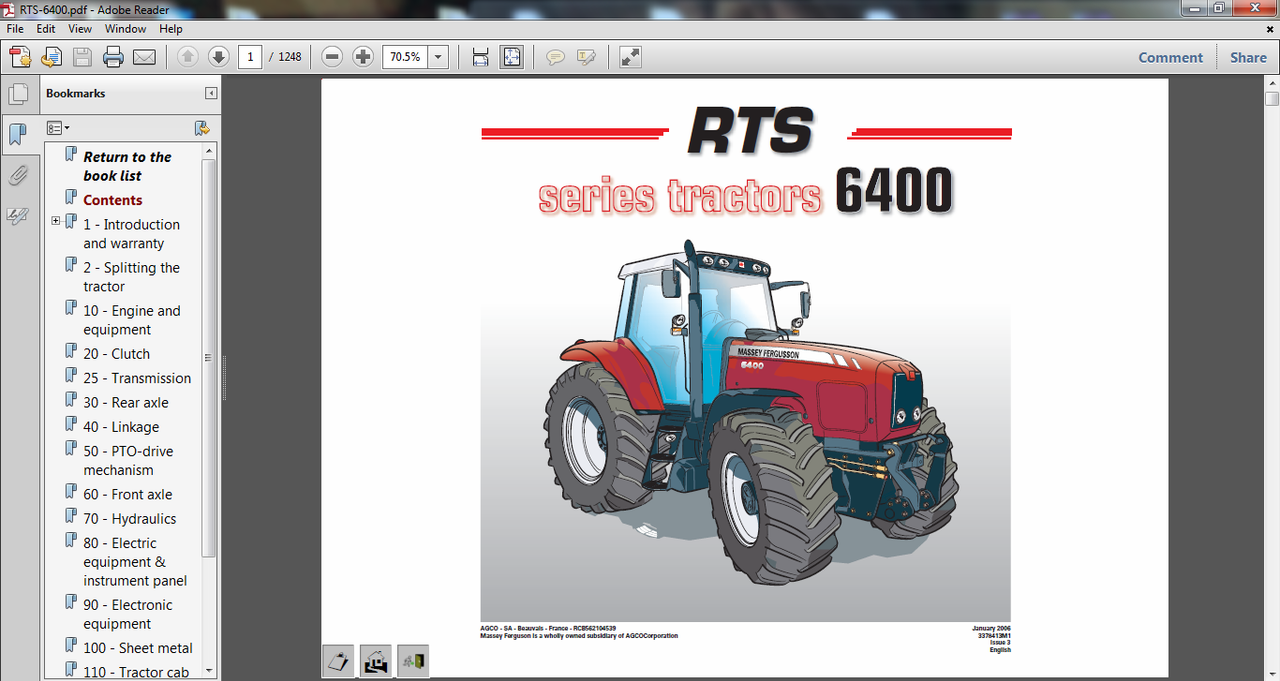Select '10 - Engine and equipment' bookmark
Screen dimensions: 1280x681
coord(132,320)
